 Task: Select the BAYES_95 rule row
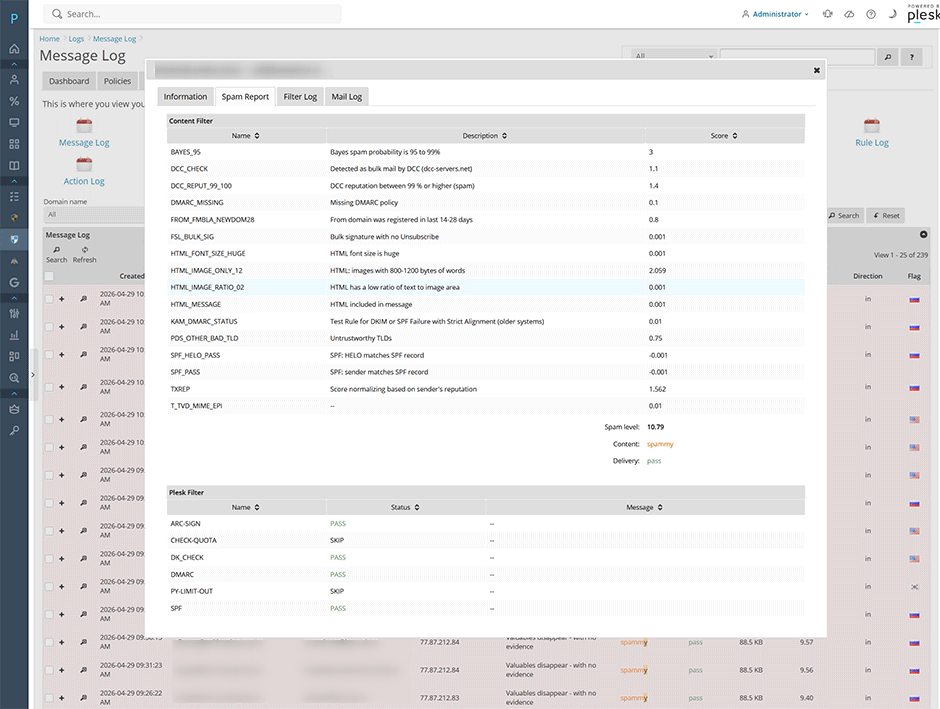(x=486, y=152)
